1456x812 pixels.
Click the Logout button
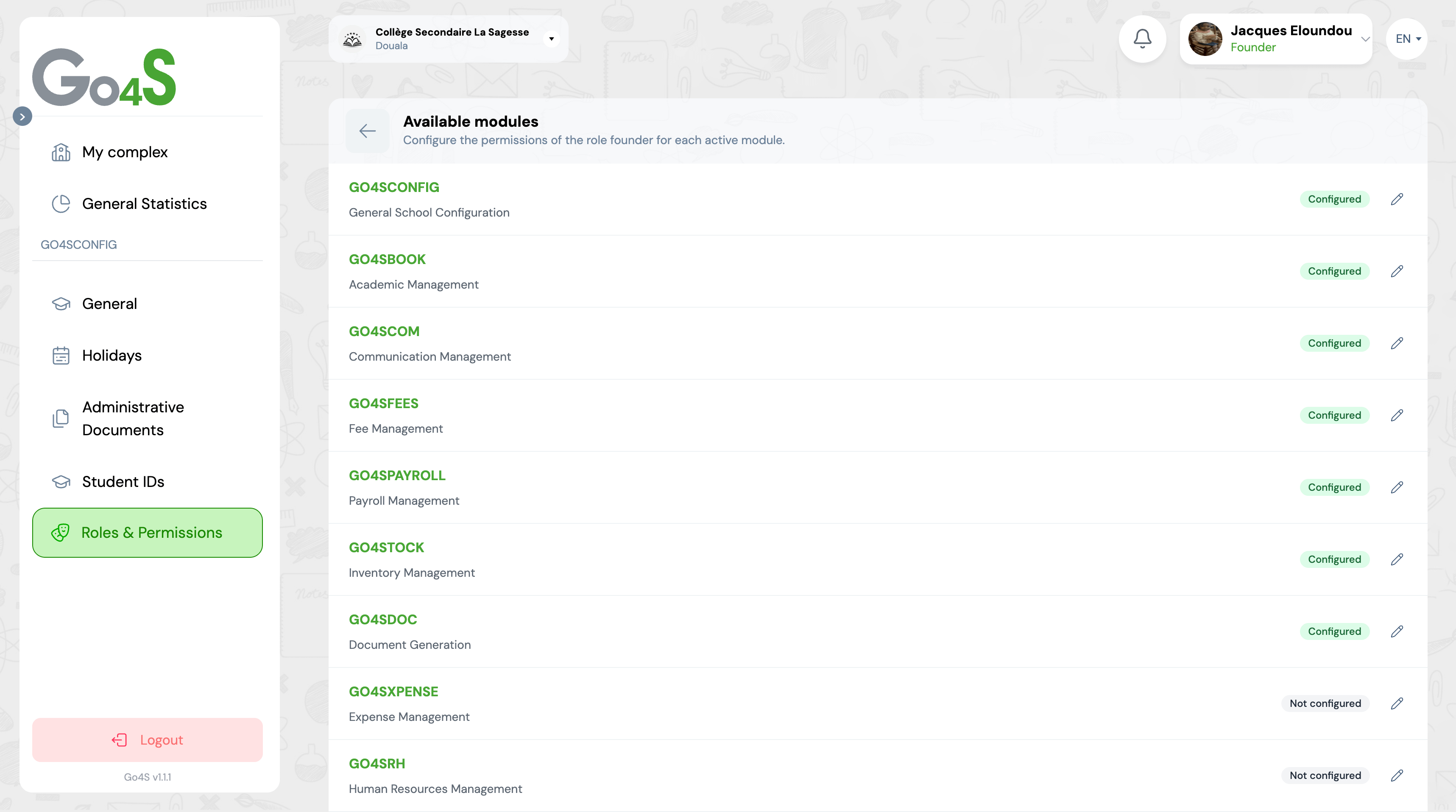click(x=147, y=740)
